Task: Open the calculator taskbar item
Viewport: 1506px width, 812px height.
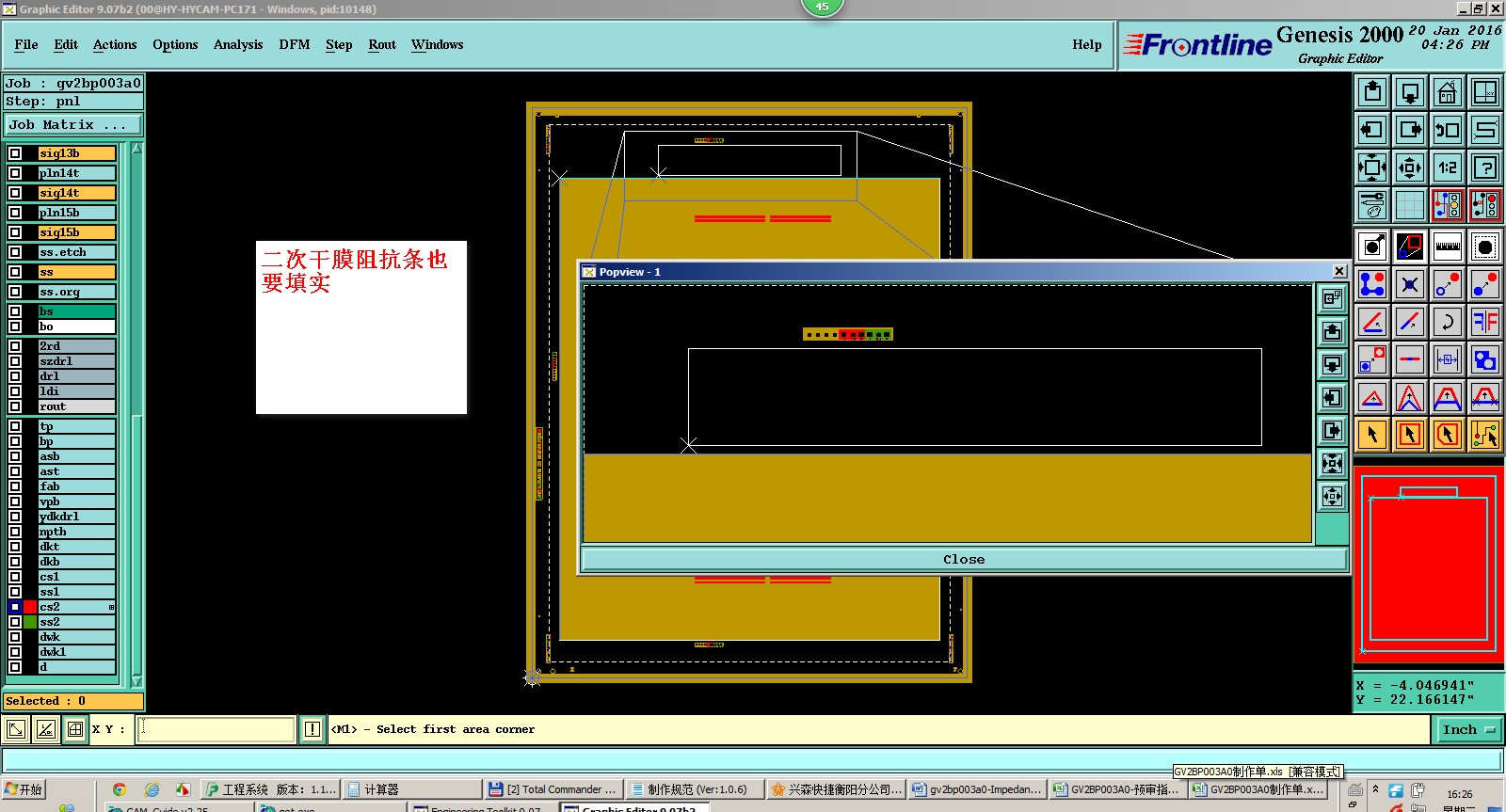Action: click(x=410, y=789)
